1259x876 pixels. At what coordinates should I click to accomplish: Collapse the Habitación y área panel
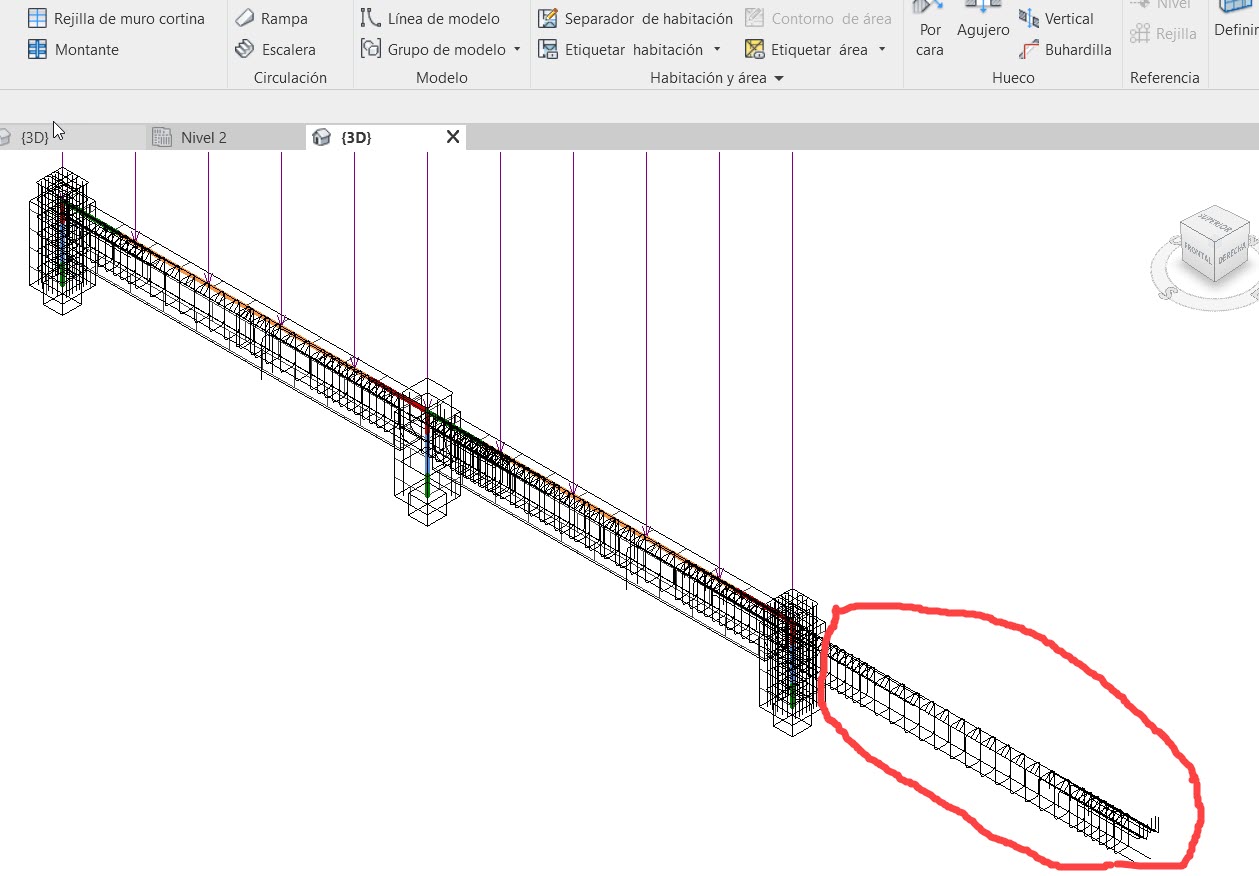click(x=781, y=78)
